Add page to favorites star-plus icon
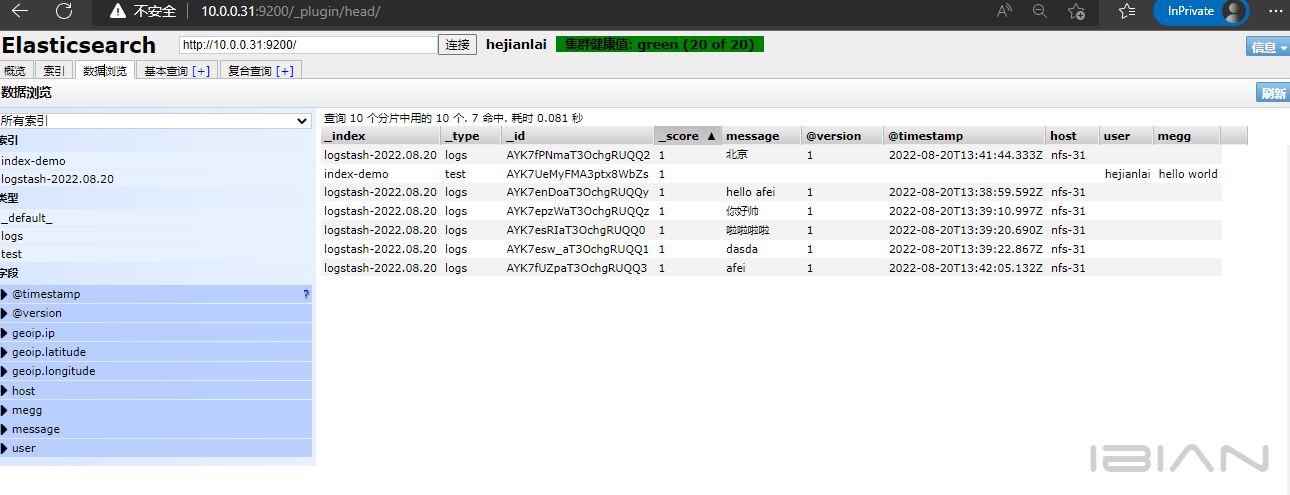The height and width of the screenshot is (495, 1290). tap(1077, 11)
